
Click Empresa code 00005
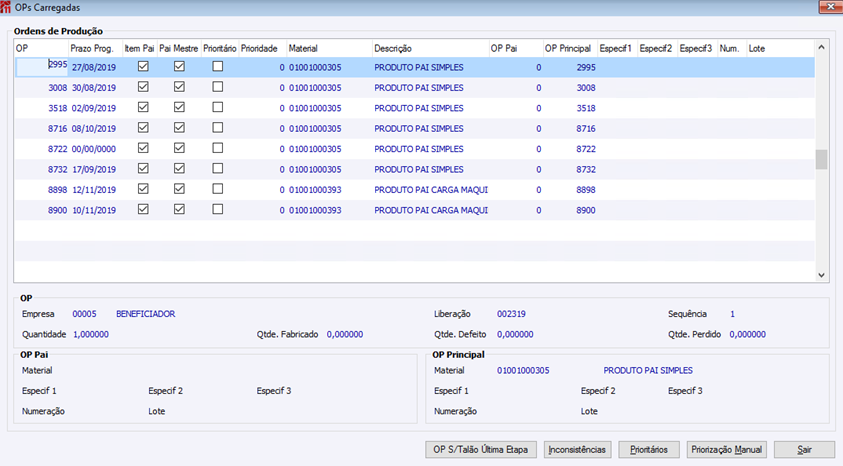tap(84, 314)
